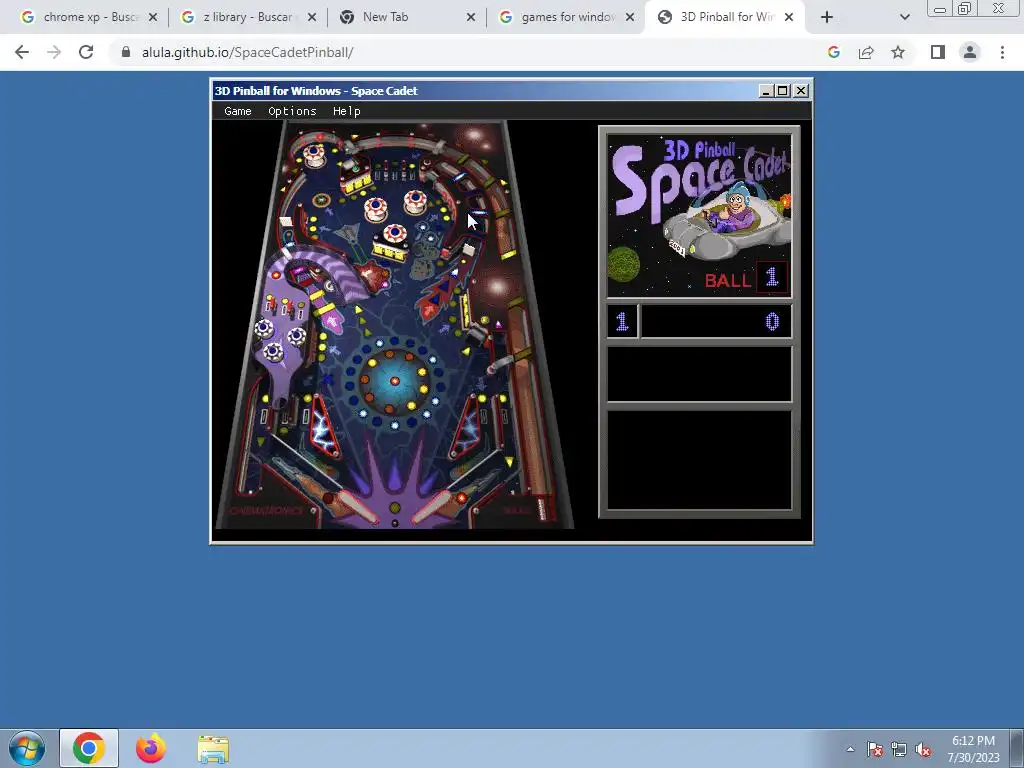The image size is (1024, 768).
Task: Open the Action Center flag icon
Action: [874, 749]
